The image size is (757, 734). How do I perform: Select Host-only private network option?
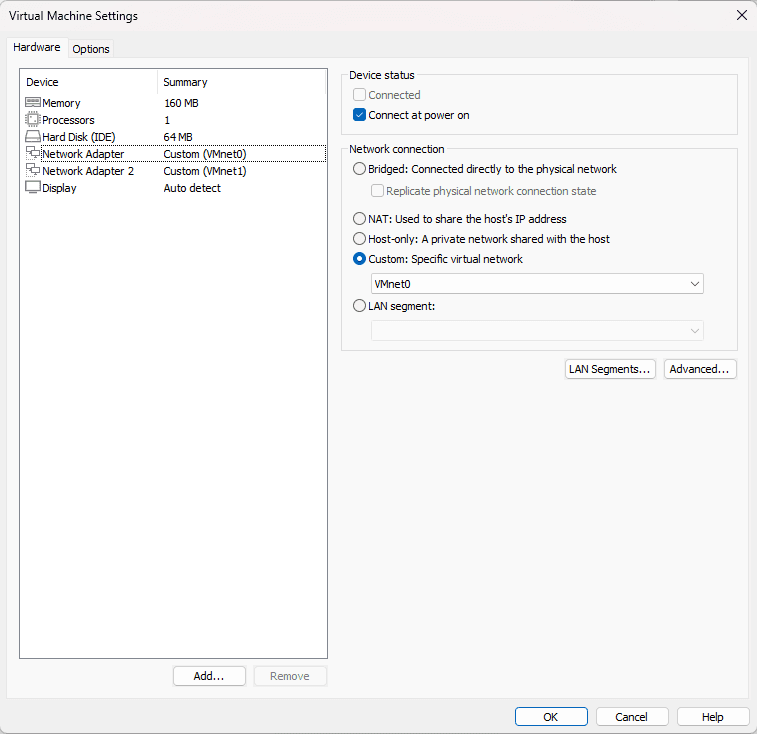pos(360,239)
